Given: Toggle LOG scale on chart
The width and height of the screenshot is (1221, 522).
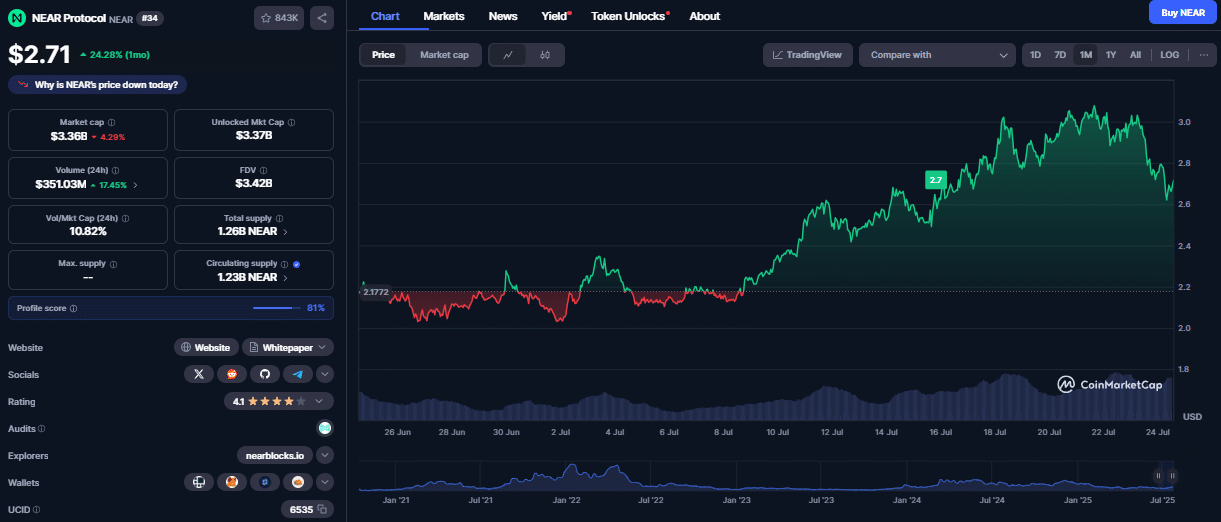Looking at the screenshot, I should 1170,55.
